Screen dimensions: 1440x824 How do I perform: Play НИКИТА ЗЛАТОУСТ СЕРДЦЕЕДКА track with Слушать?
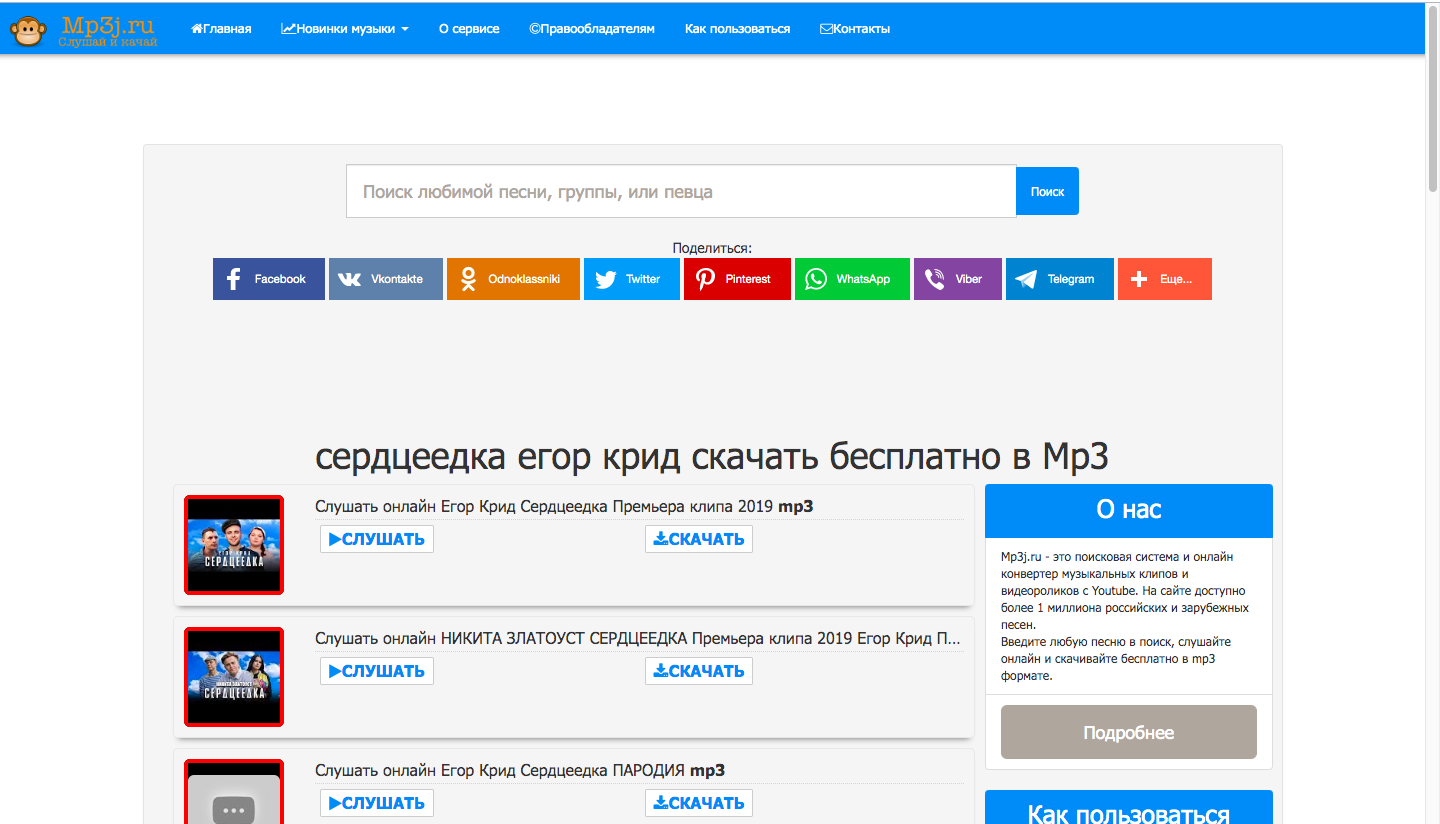[377, 671]
